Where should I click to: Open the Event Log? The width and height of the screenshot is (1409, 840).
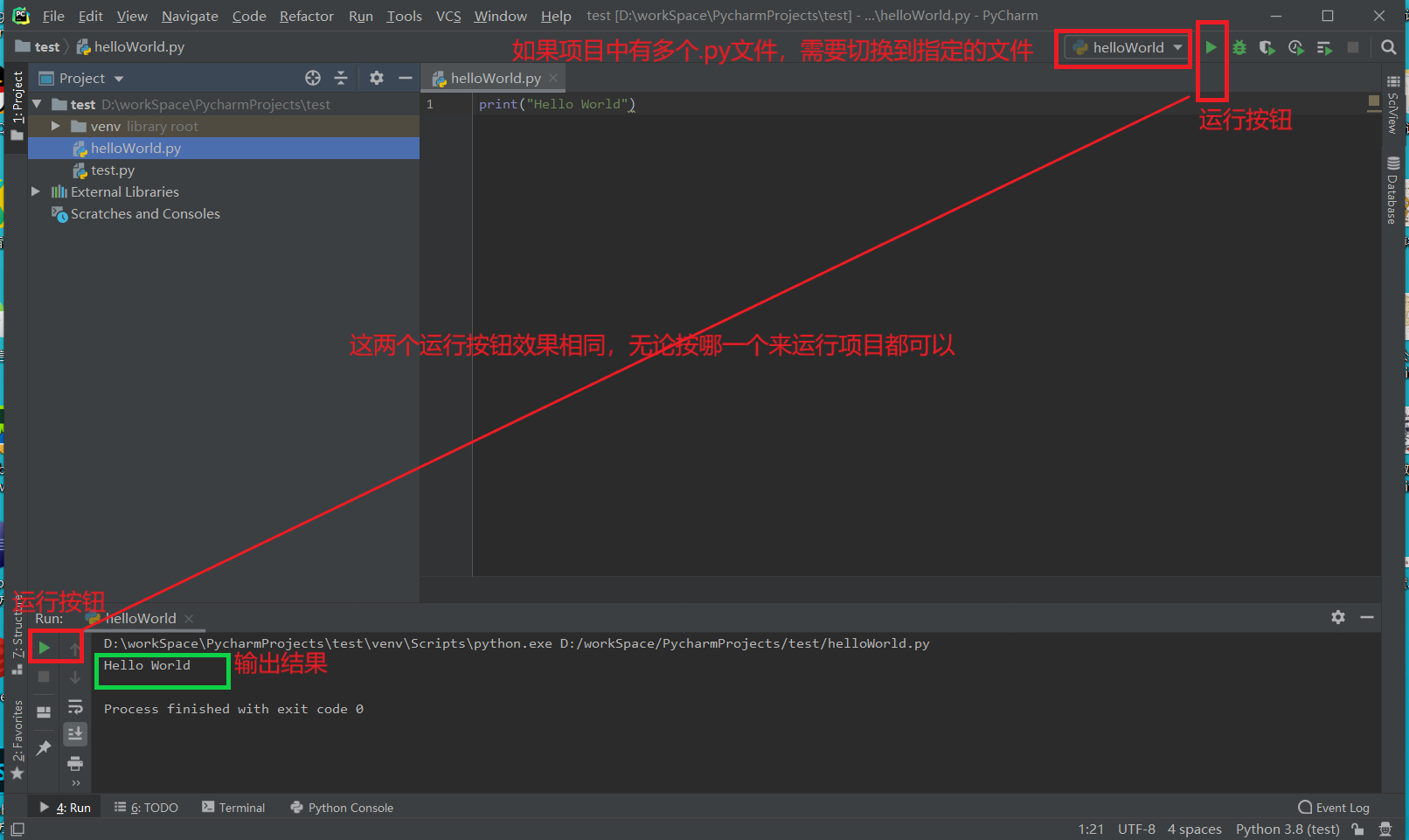point(1334,808)
